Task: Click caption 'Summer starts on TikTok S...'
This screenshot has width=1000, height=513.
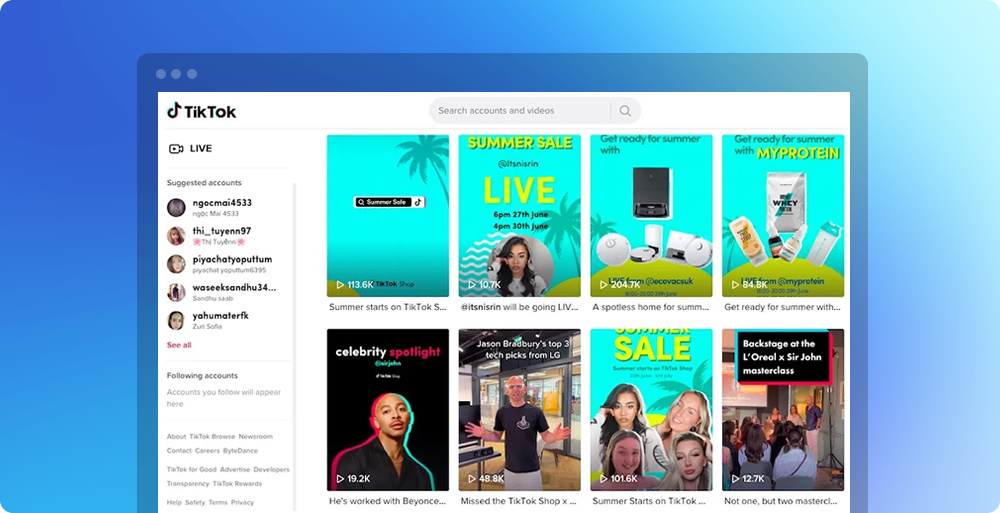Action: click(x=388, y=307)
